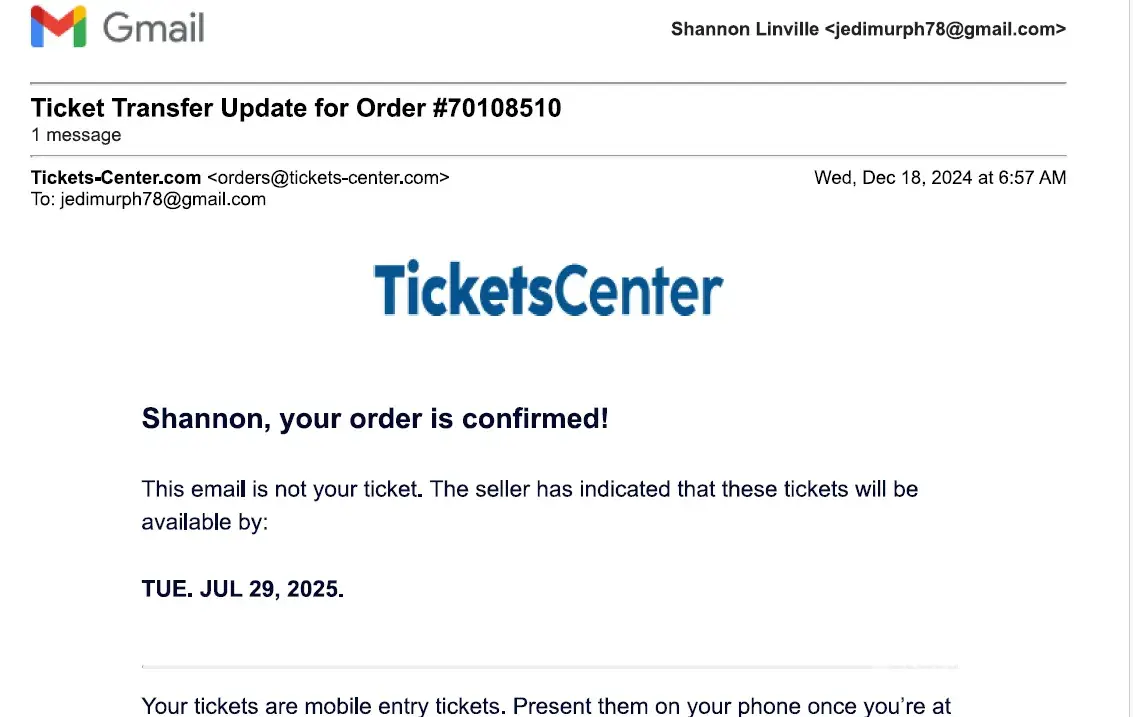The width and height of the screenshot is (1133, 717).
Task: Click the jedimurph78@gmail.com address in the top header
Action: coord(945,29)
